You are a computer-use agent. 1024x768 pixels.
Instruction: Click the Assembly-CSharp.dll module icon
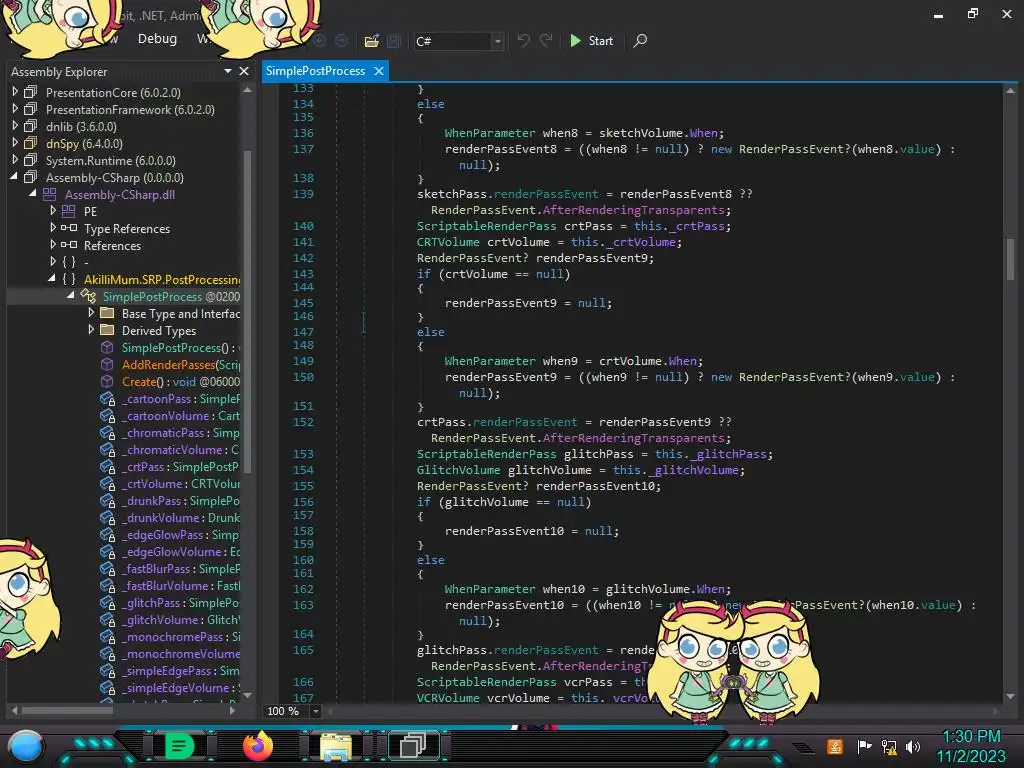pos(50,194)
